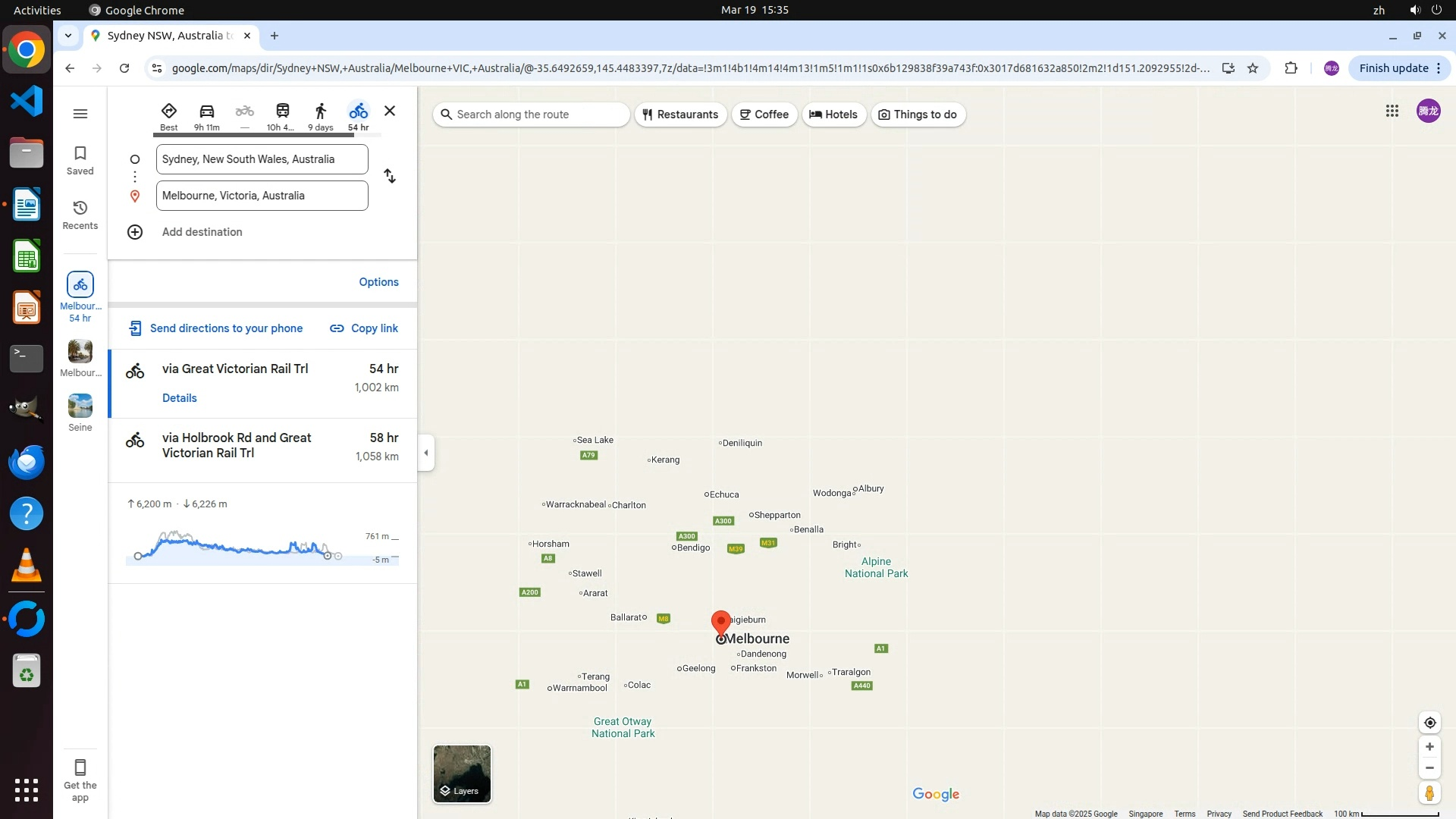
Task: Collapse the side panel with arrow tab
Action: point(426,453)
